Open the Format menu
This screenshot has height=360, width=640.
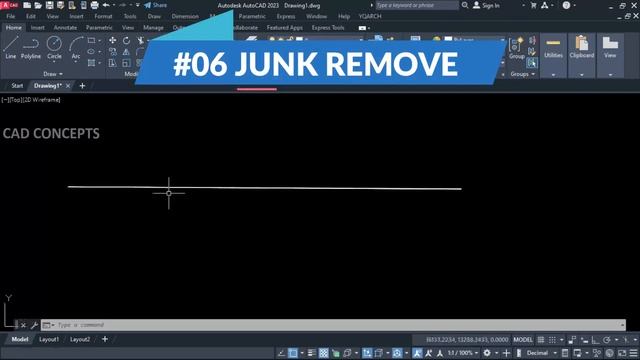[103, 16]
